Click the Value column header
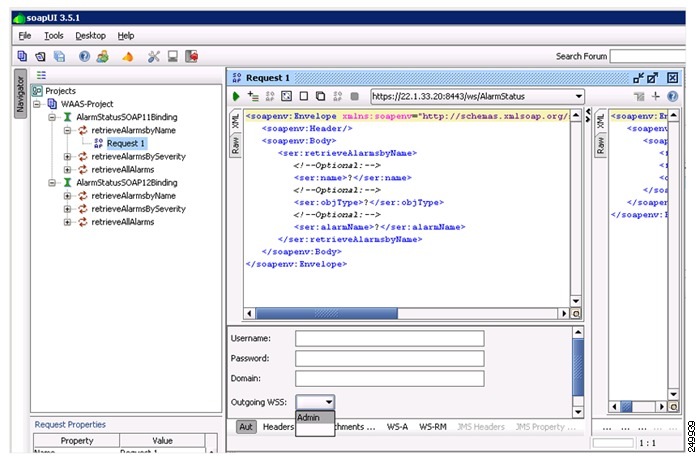Image resolution: width=700 pixels, height=459 pixels. [162, 441]
